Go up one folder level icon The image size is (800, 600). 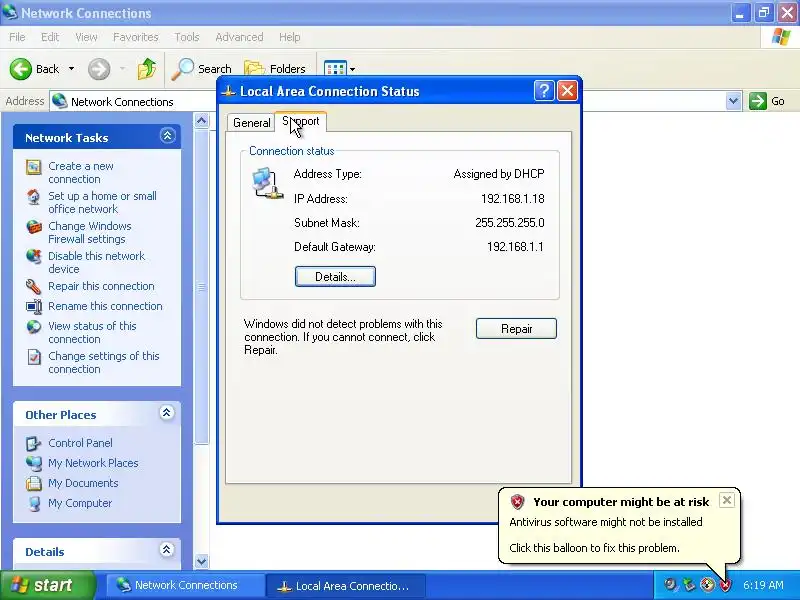(x=147, y=69)
